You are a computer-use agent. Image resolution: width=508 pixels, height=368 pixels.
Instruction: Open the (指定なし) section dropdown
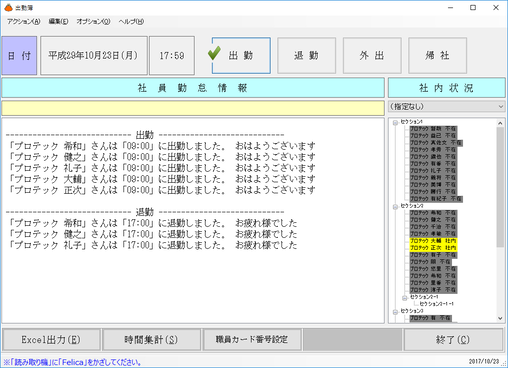point(447,107)
